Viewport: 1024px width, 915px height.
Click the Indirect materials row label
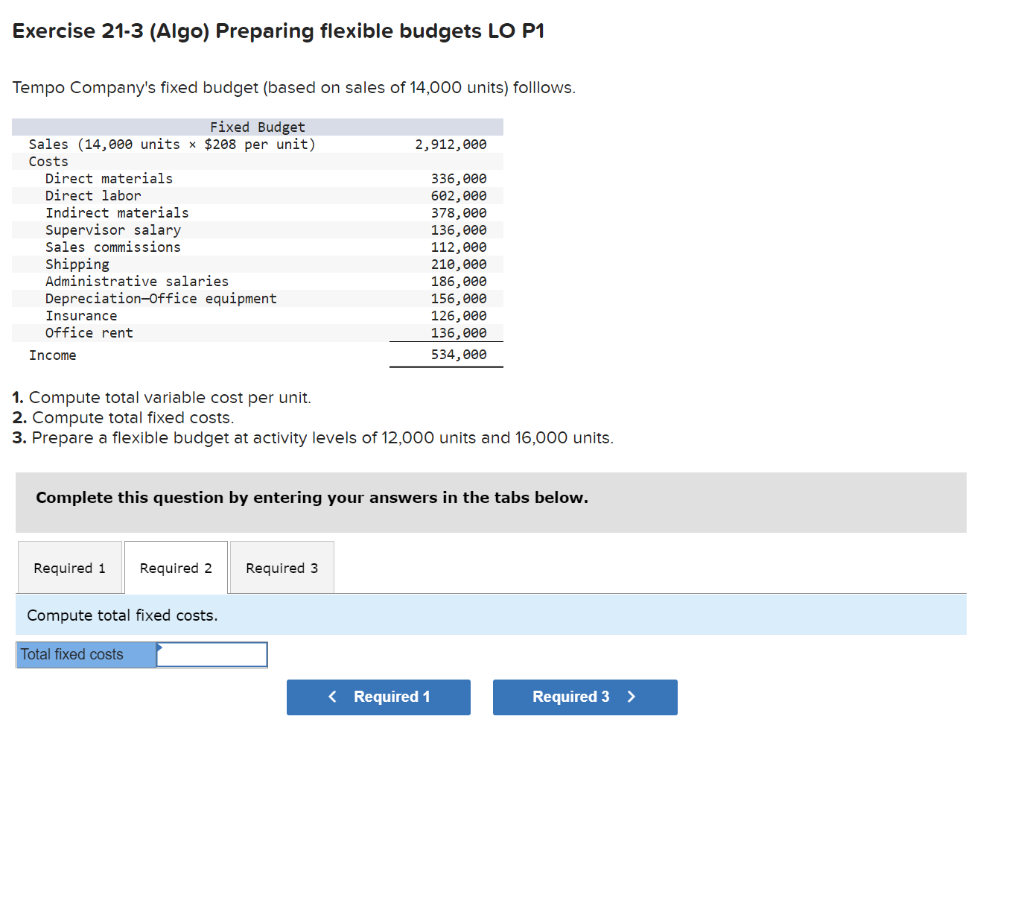point(117,213)
